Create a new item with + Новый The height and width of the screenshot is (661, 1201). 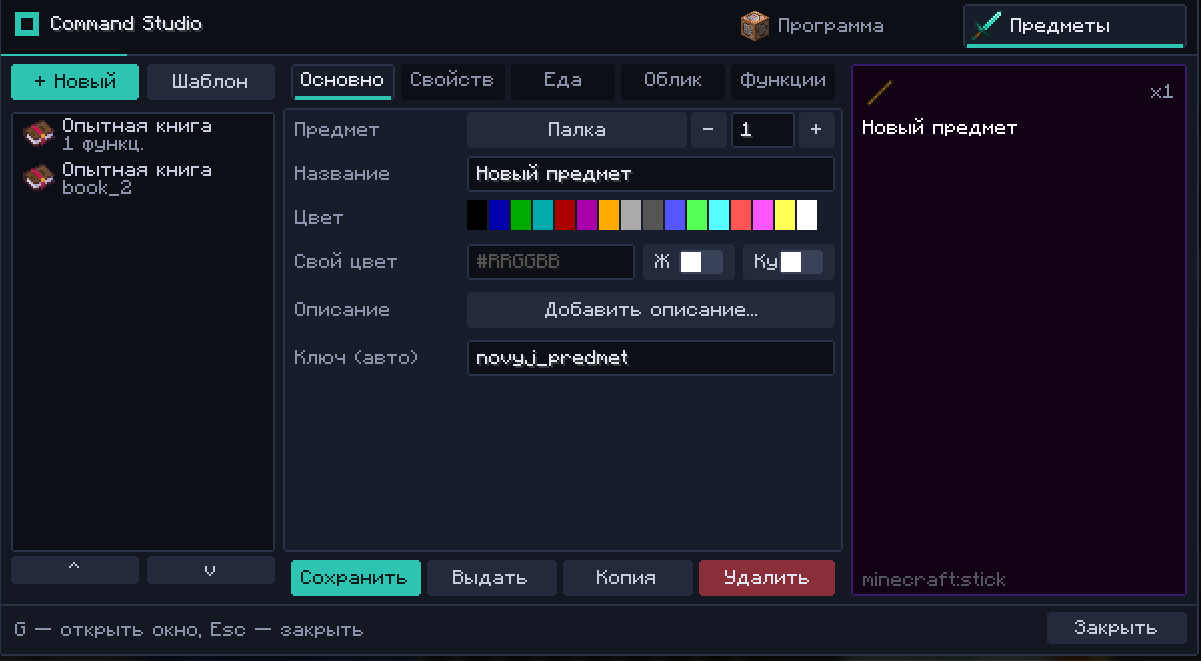(x=75, y=82)
